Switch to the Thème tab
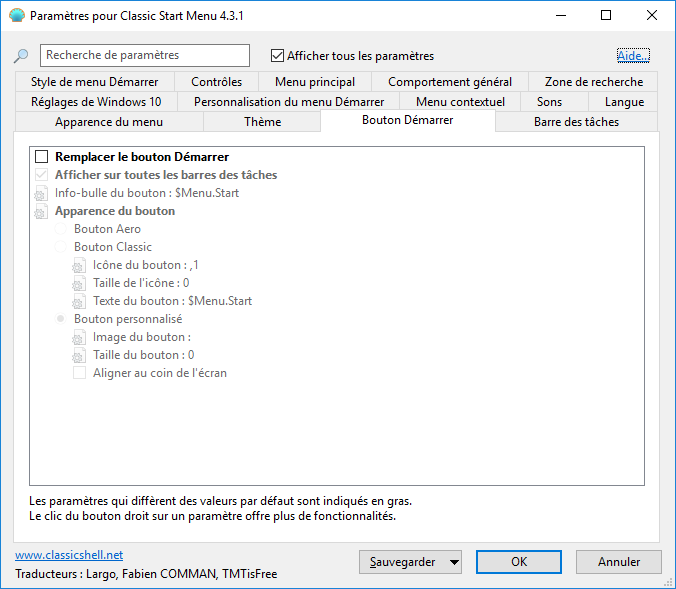The width and height of the screenshot is (676, 589). (262, 122)
